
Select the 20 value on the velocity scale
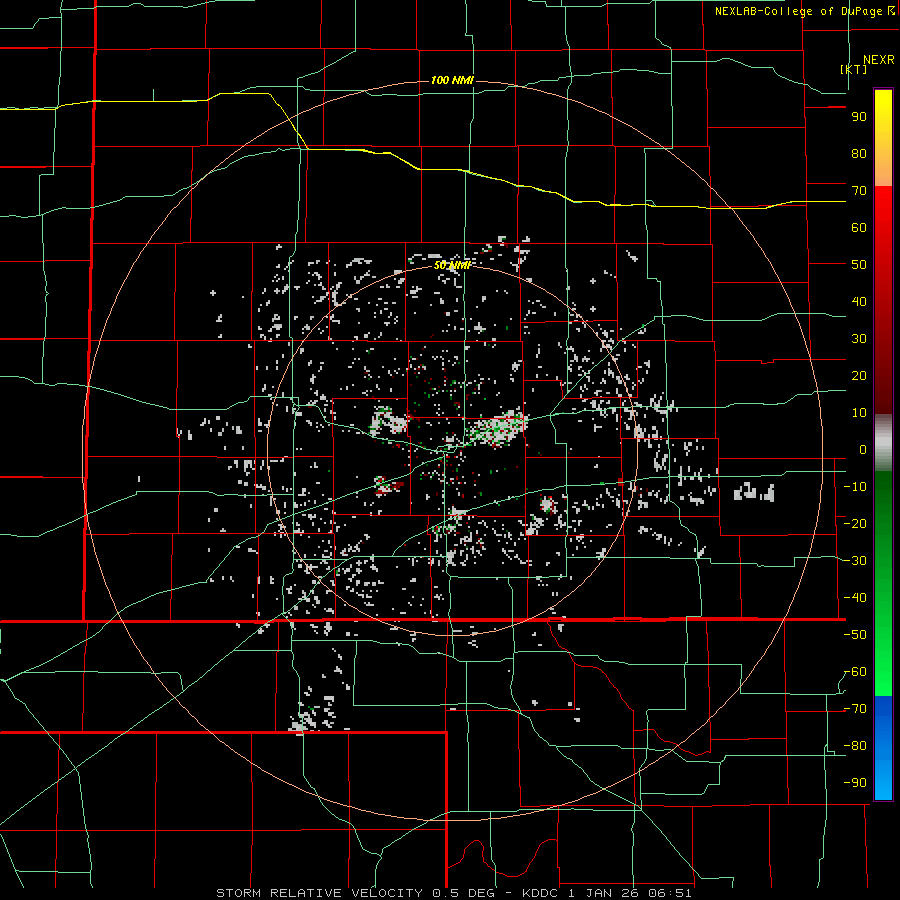click(x=859, y=376)
